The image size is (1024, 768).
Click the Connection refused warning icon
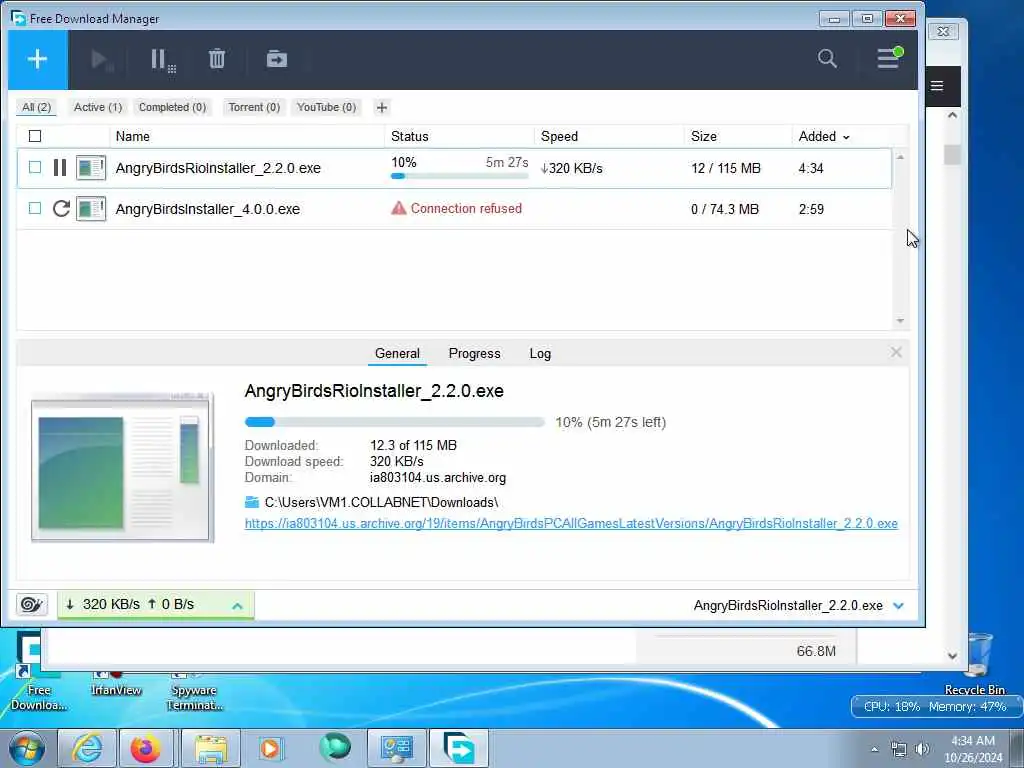398,208
